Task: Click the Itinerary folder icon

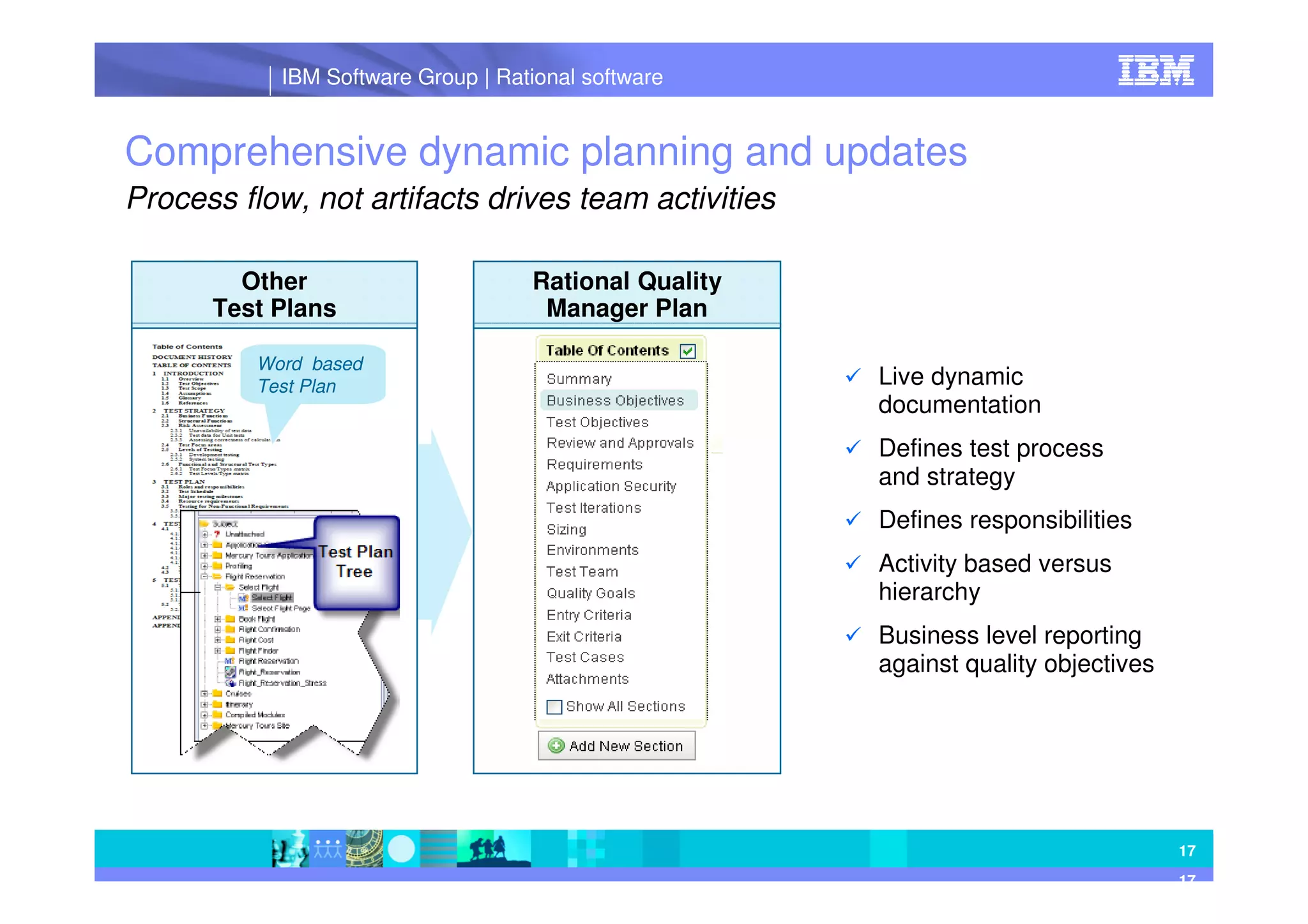Action: pyautogui.click(x=217, y=704)
